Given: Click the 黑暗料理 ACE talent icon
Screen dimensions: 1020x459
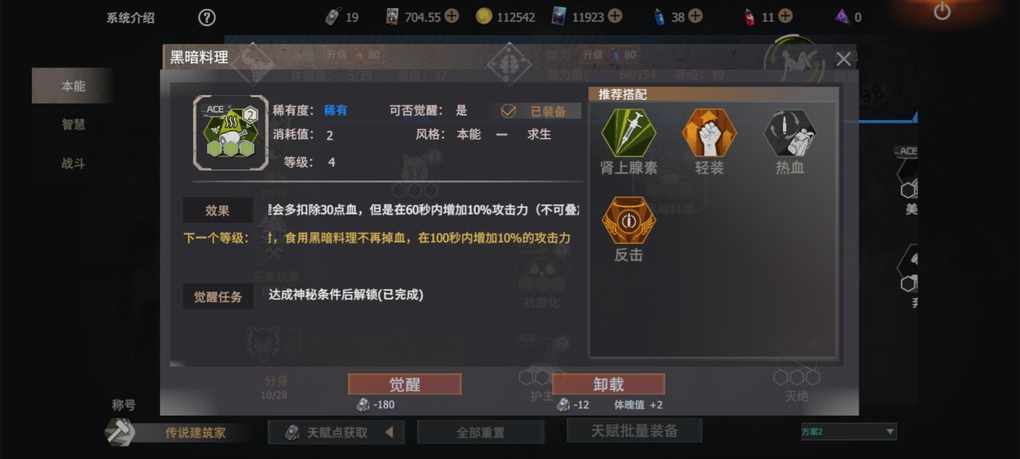Looking at the screenshot, I should pos(231,133).
